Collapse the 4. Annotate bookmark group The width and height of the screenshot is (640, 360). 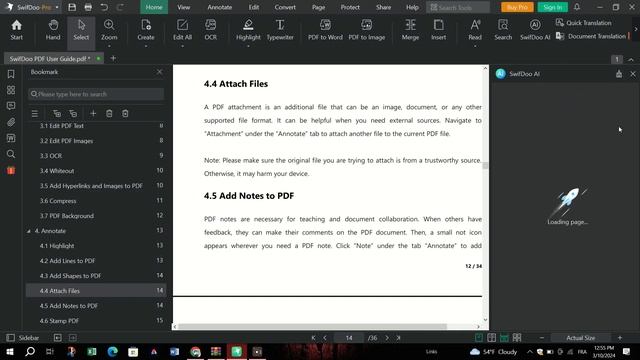click(29, 231)
